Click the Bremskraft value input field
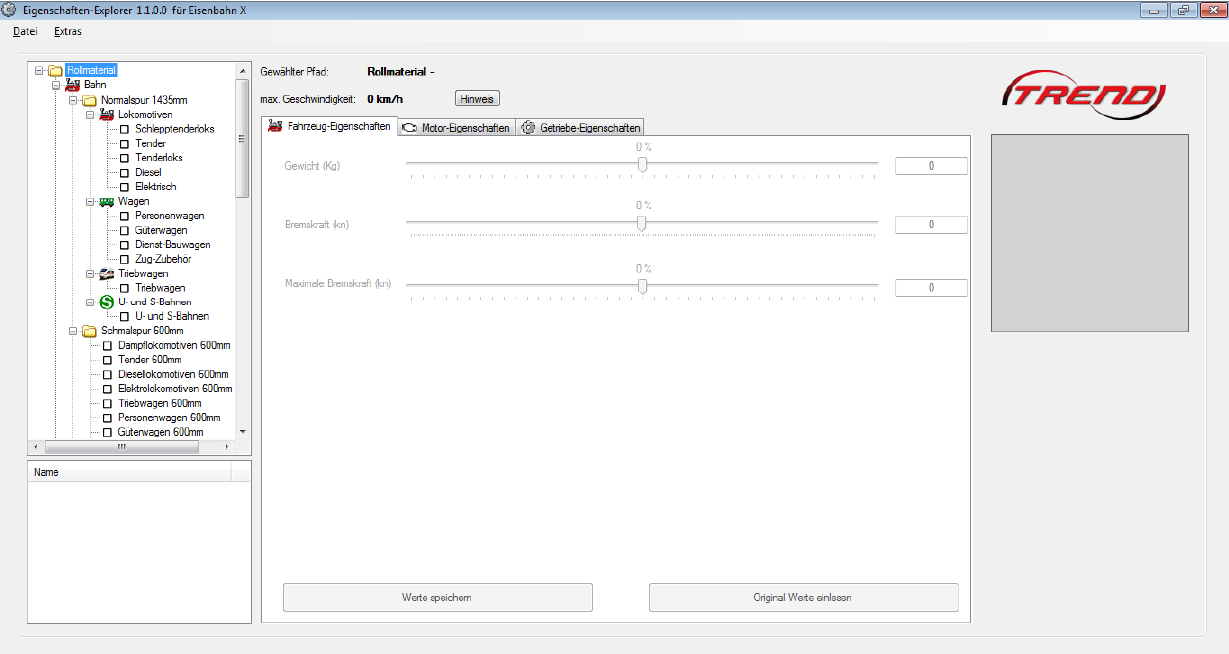 click(x=930, y=225)
